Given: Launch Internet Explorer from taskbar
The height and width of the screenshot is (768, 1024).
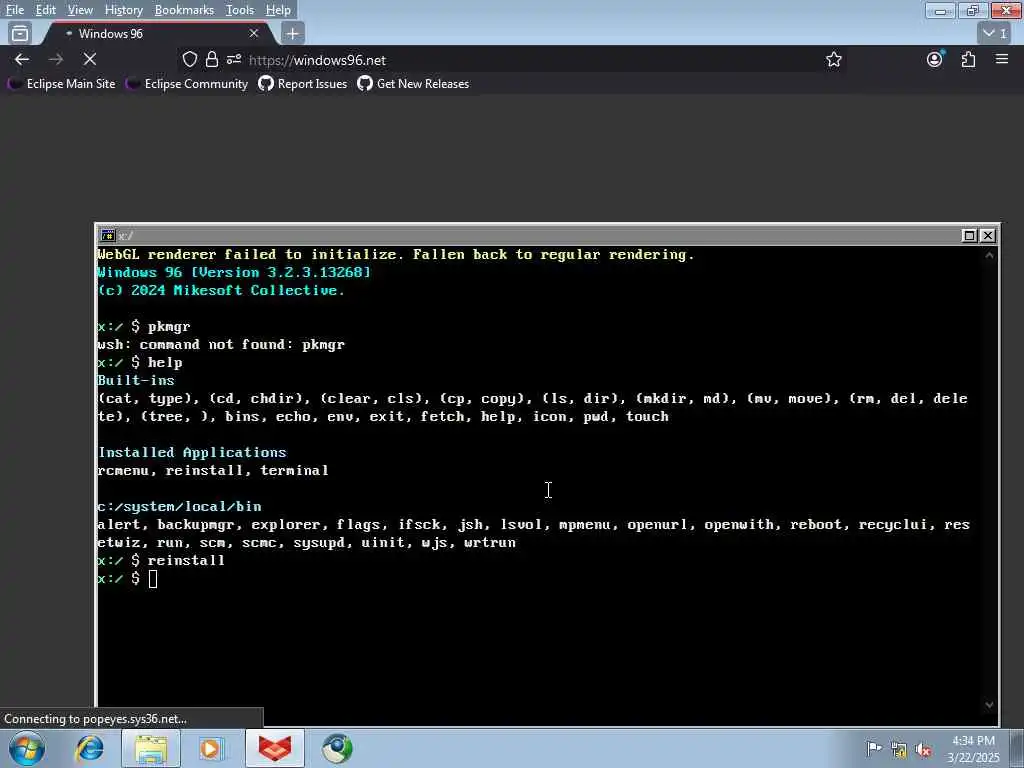Looking at the screenshot, I should click(x=89, y=748).
